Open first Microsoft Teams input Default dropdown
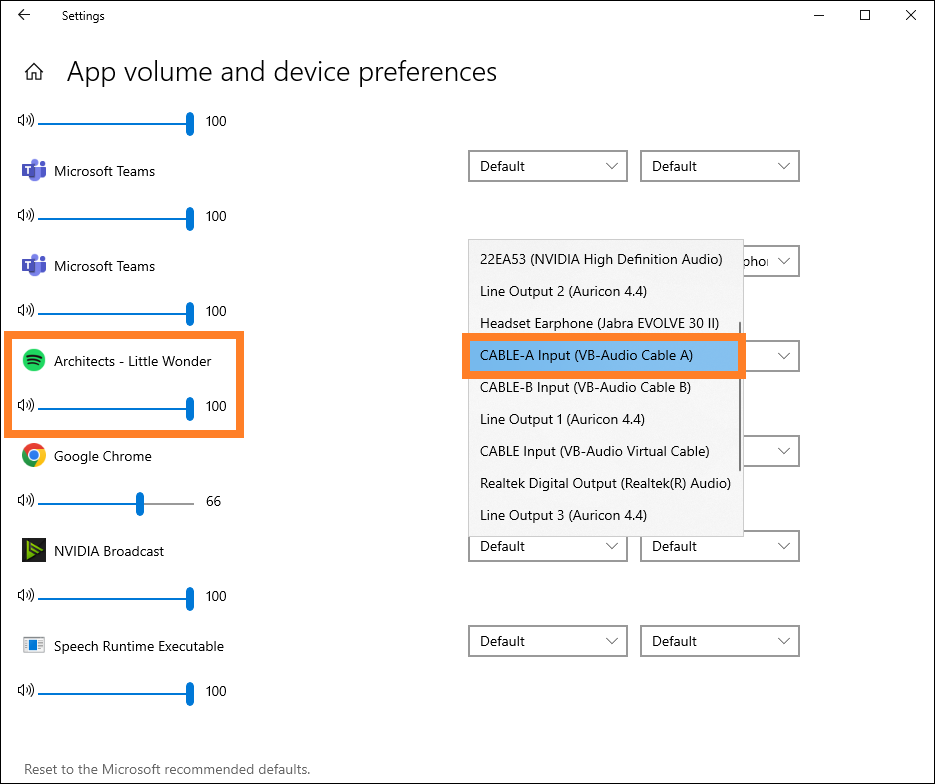Image resolution: width=935 pixels, height=784 pixels. (x=719, y=166)
